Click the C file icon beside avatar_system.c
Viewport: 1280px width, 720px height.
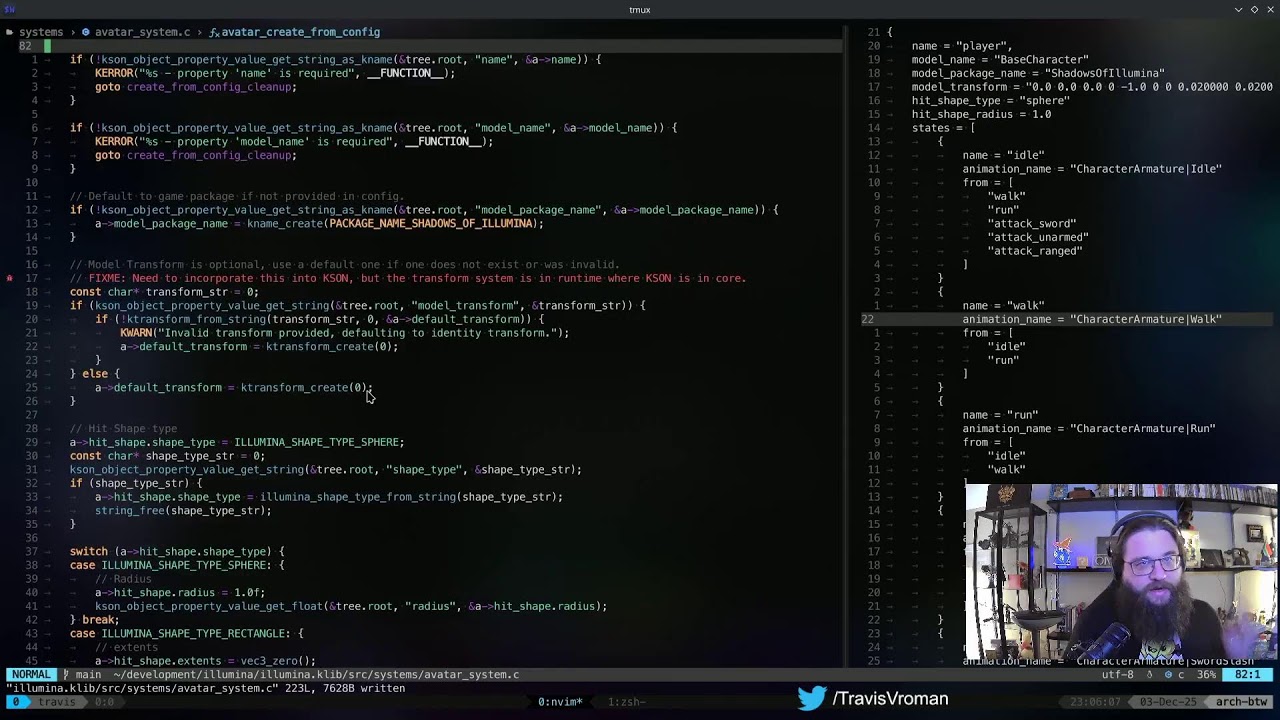click(x=85, y=32)
